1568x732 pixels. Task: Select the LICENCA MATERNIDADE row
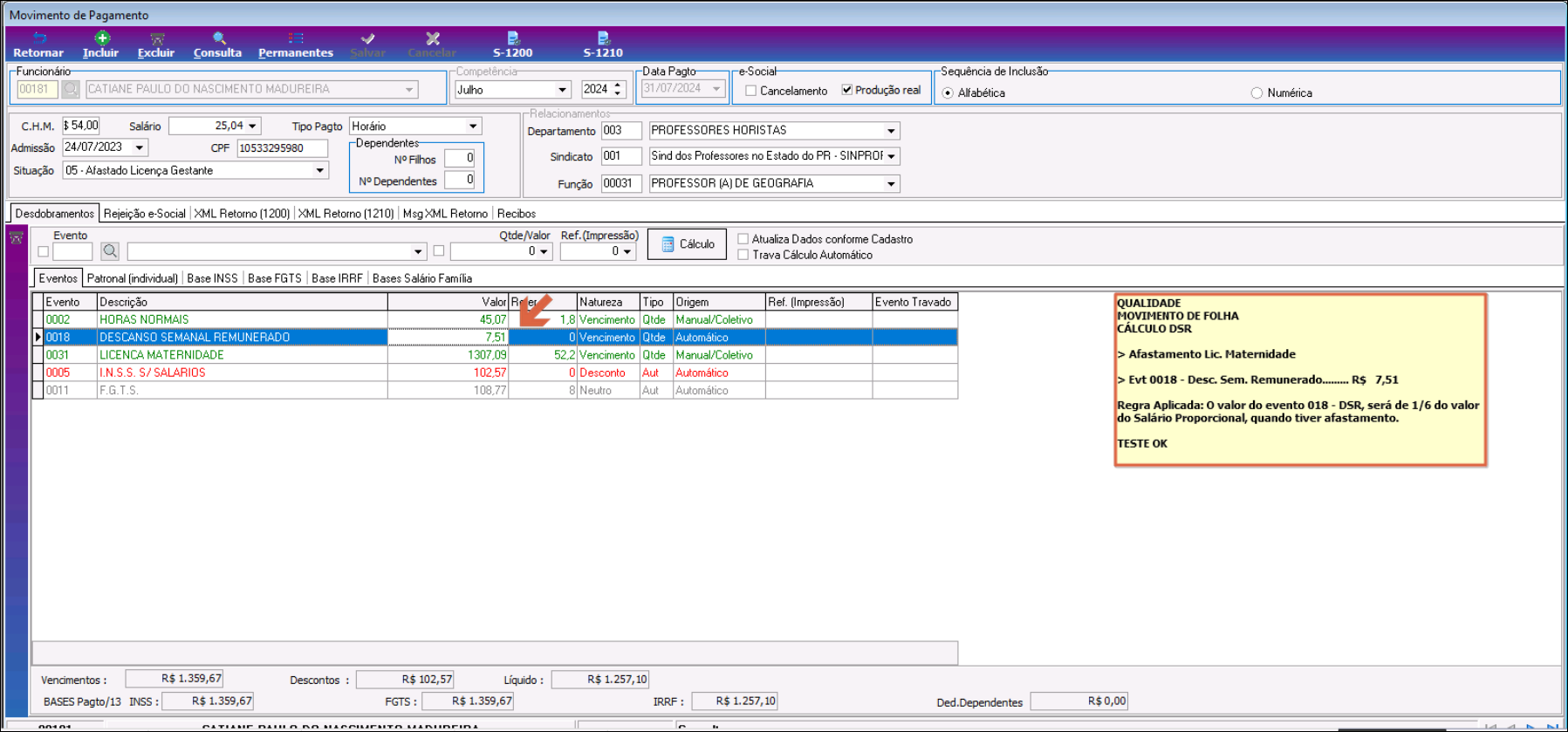coord(495,355)
